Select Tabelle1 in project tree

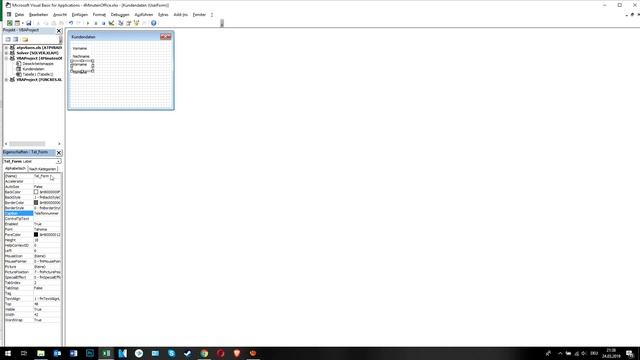pos(37,74)
